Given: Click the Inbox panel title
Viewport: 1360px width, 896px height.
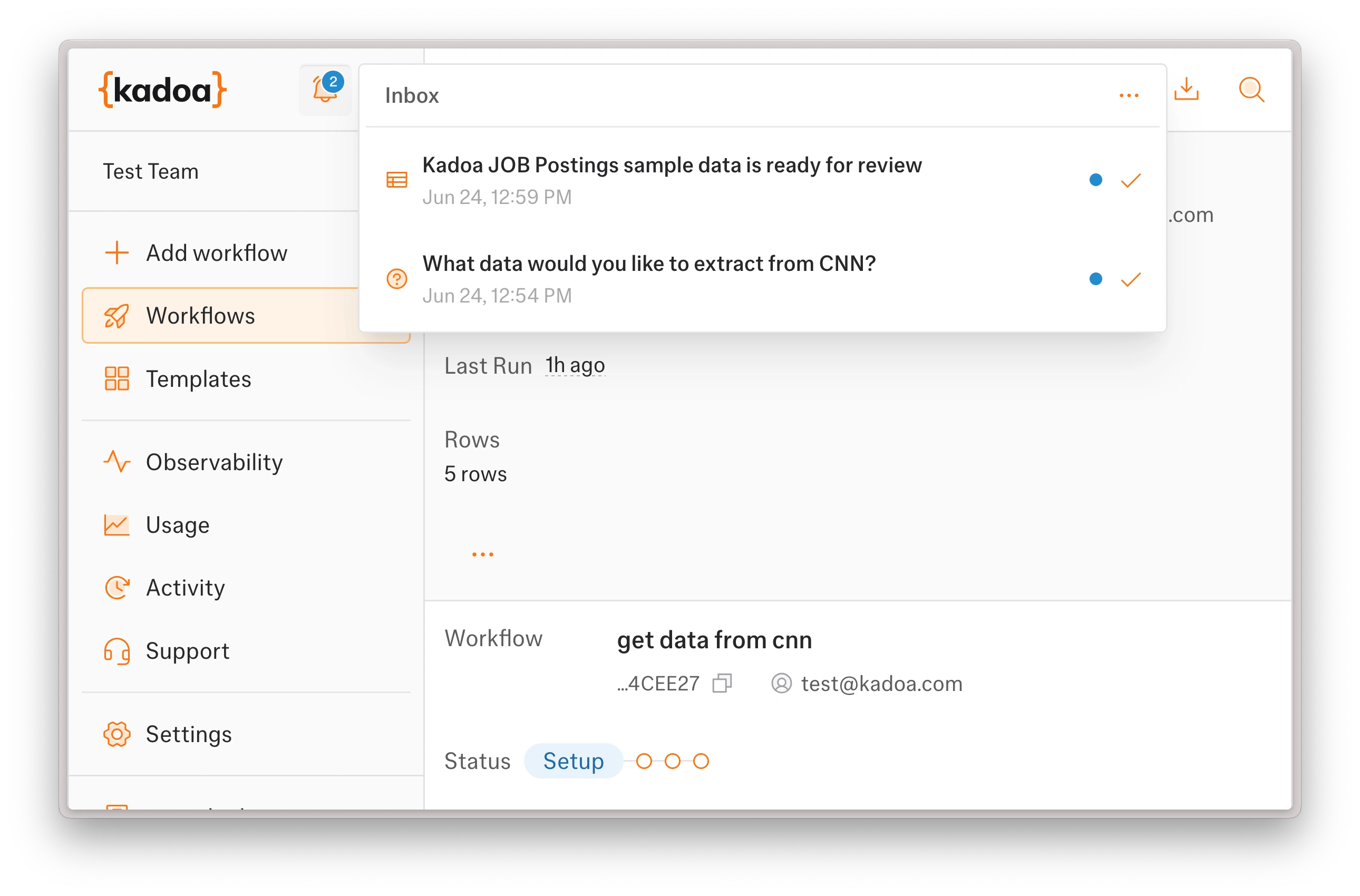Looking at the screenshot, I should click(x=412, y=95).
